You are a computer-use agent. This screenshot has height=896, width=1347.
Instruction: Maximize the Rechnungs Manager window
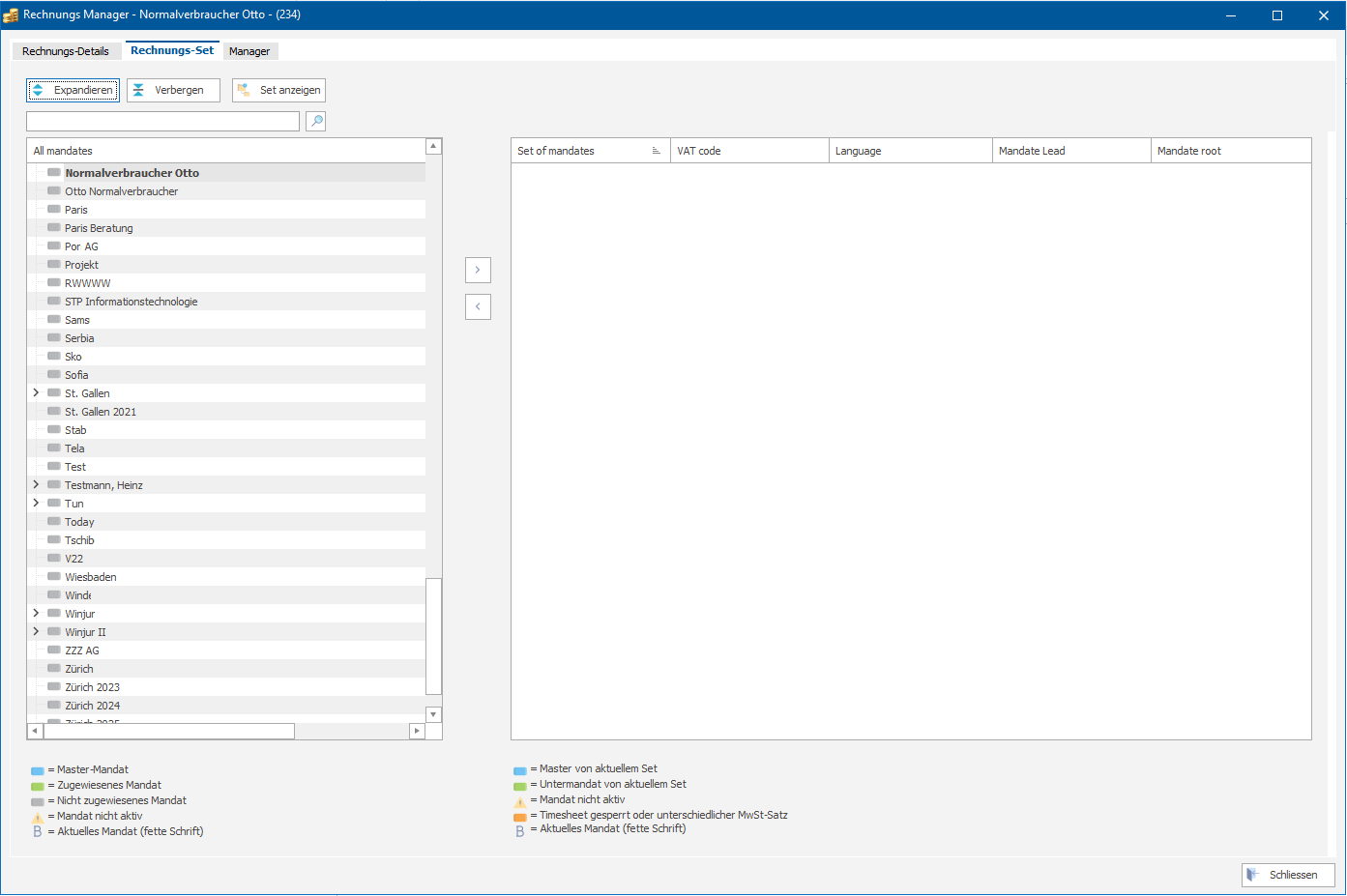pos(1277,15)
